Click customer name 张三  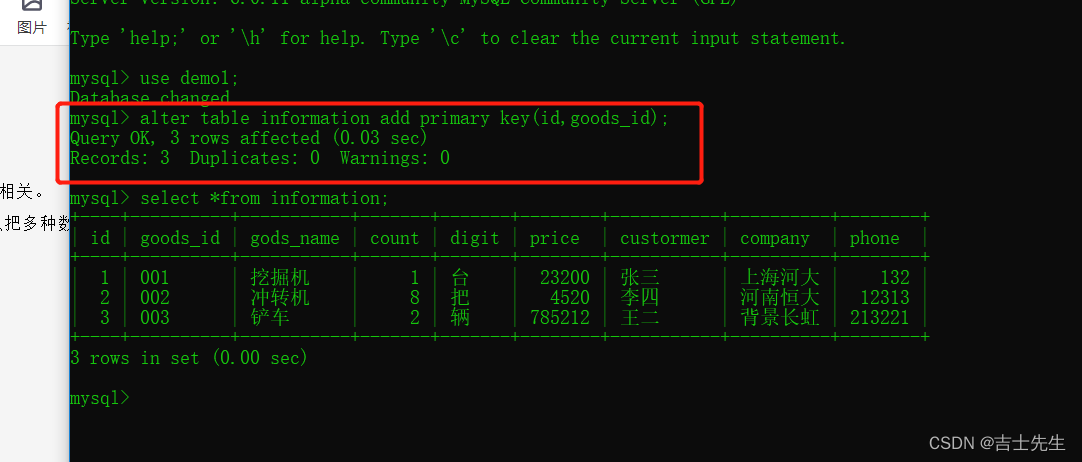point(640,278)
